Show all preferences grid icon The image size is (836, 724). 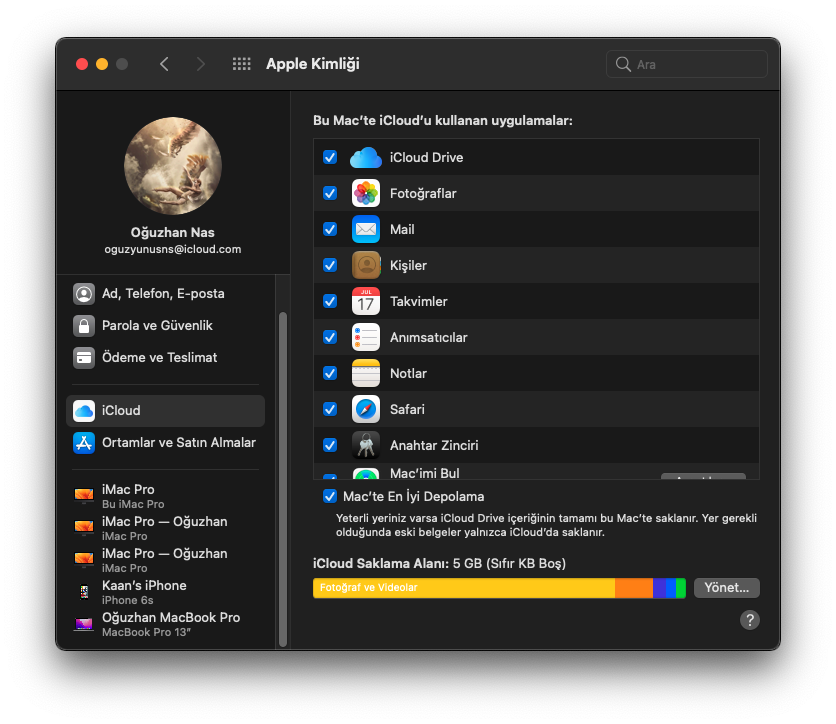[x=242, y=64]
